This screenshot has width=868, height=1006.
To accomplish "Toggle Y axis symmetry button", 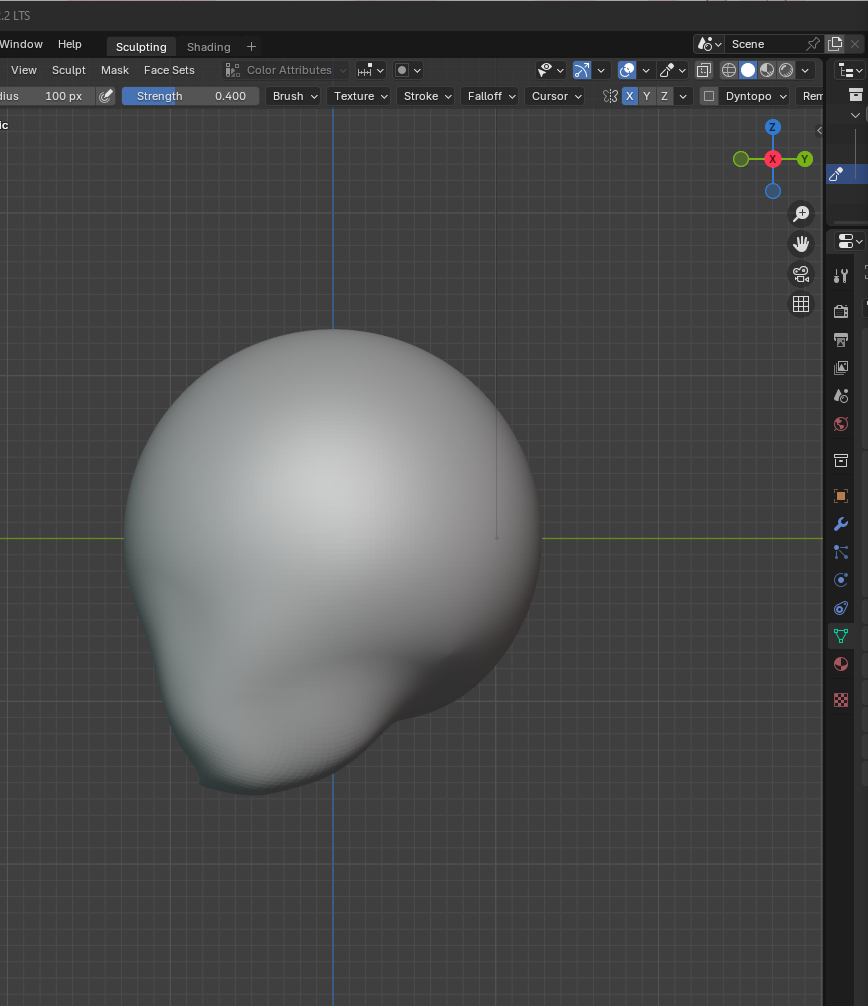I will coord(647,96).
